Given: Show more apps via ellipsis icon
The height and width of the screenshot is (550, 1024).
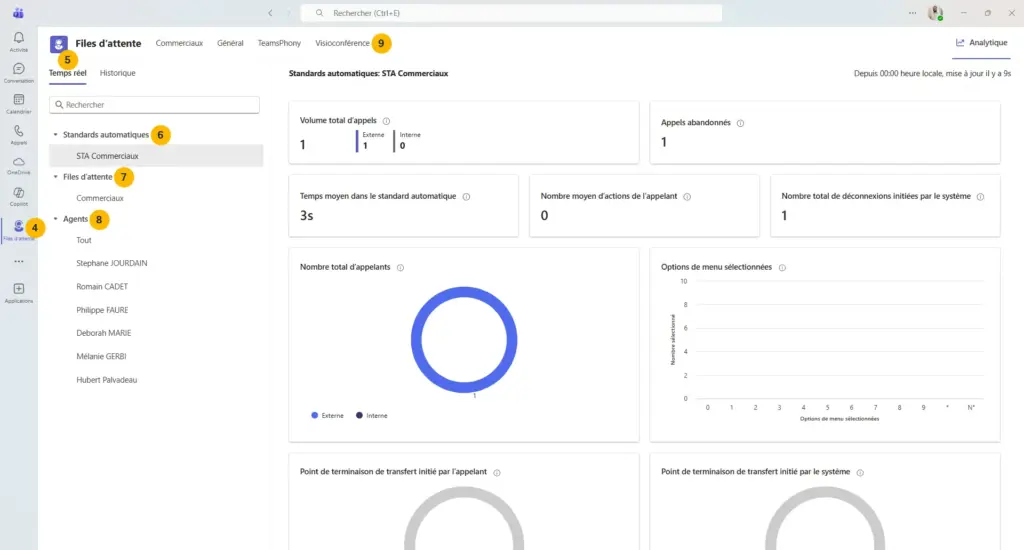Looking at the screenshot, I should 19,261.
